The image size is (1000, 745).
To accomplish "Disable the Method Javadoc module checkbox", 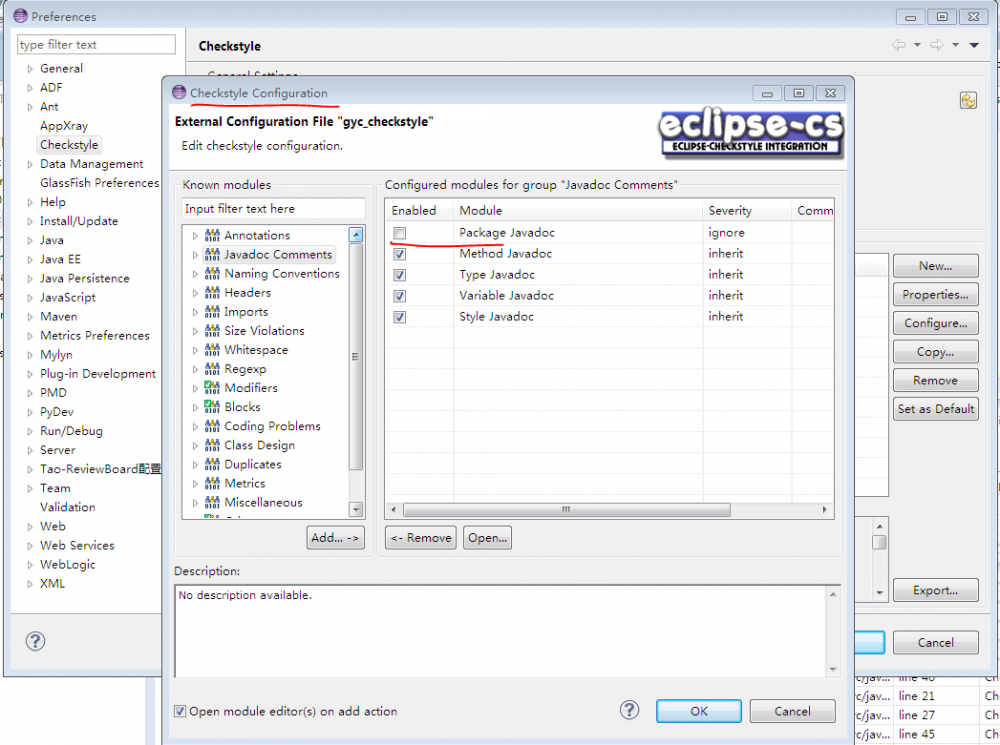I will click(x=399, y=254).
